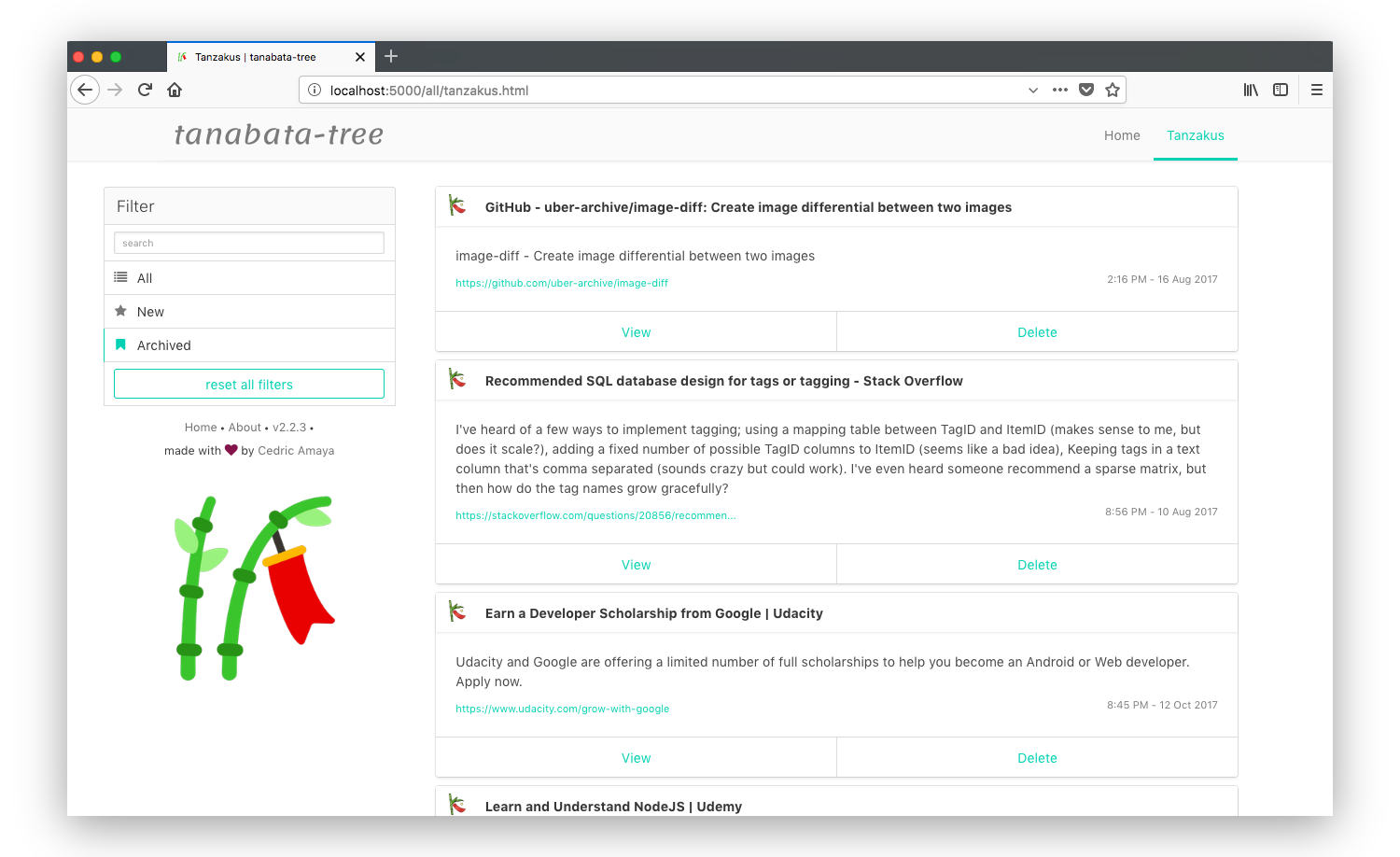This screenshot has height=857, width=1400.
Task: Open the github.com/uber-archive/image-diff link
Action: click(562, 283)
